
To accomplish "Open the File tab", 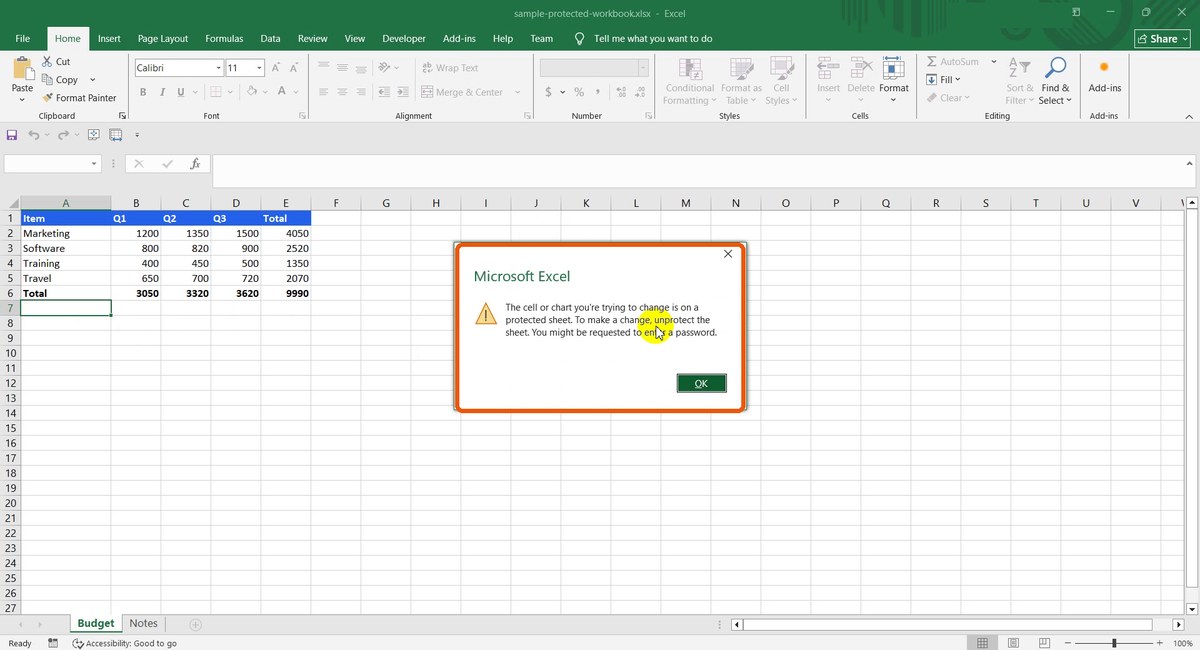I will pos(22,39).
